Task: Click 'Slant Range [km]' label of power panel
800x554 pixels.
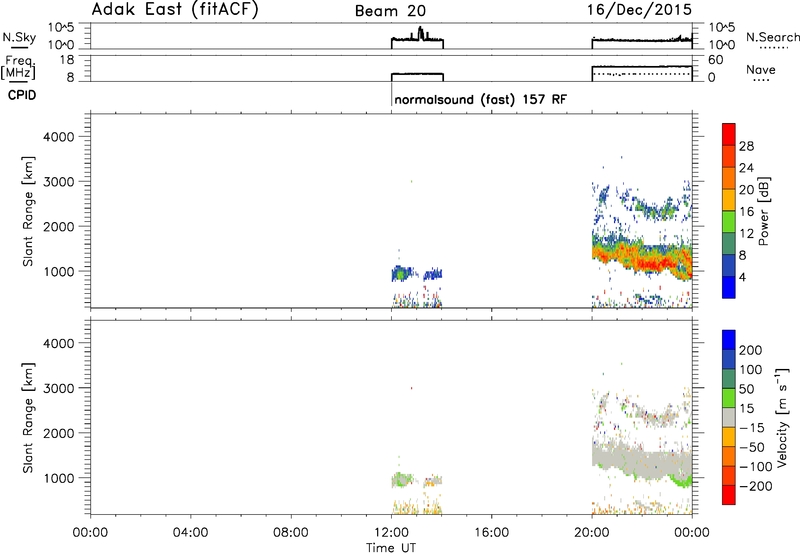Action: click(28, 211)
